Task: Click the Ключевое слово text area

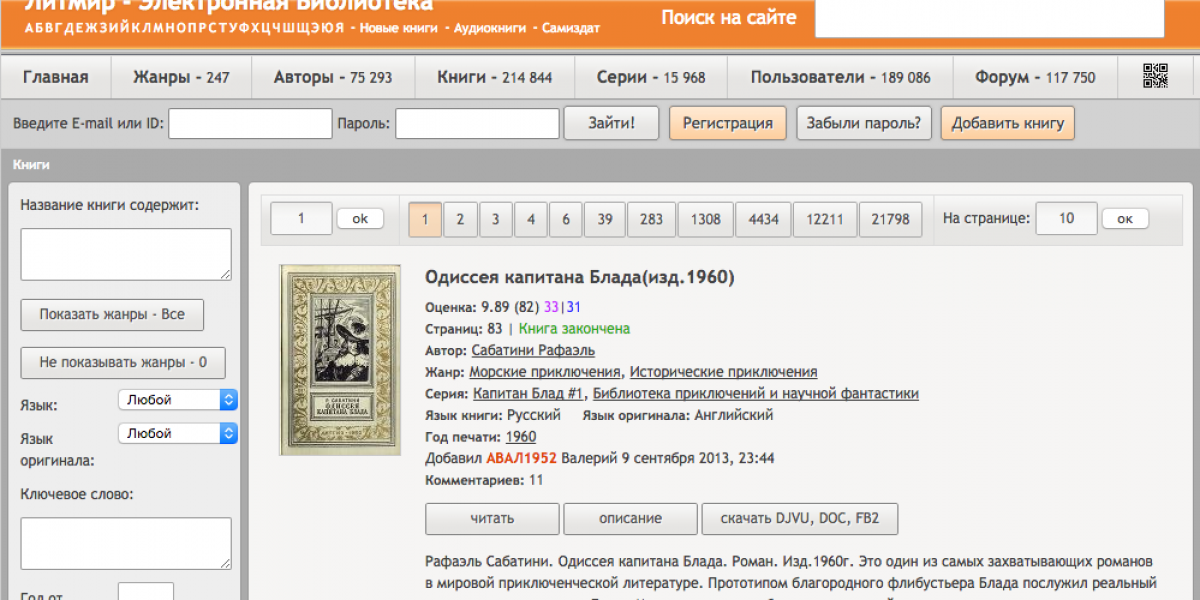Action: point(126,543)
